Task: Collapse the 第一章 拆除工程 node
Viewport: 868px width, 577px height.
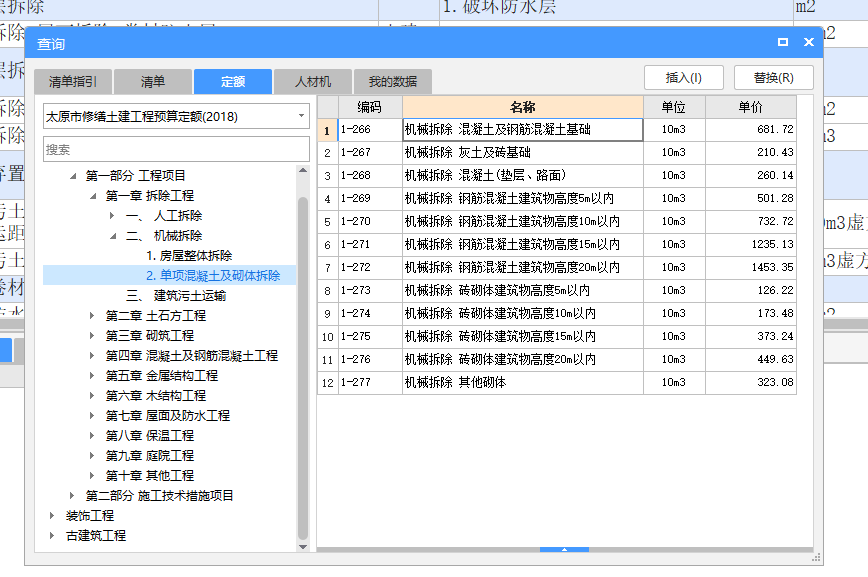Action: pos(93,196)
